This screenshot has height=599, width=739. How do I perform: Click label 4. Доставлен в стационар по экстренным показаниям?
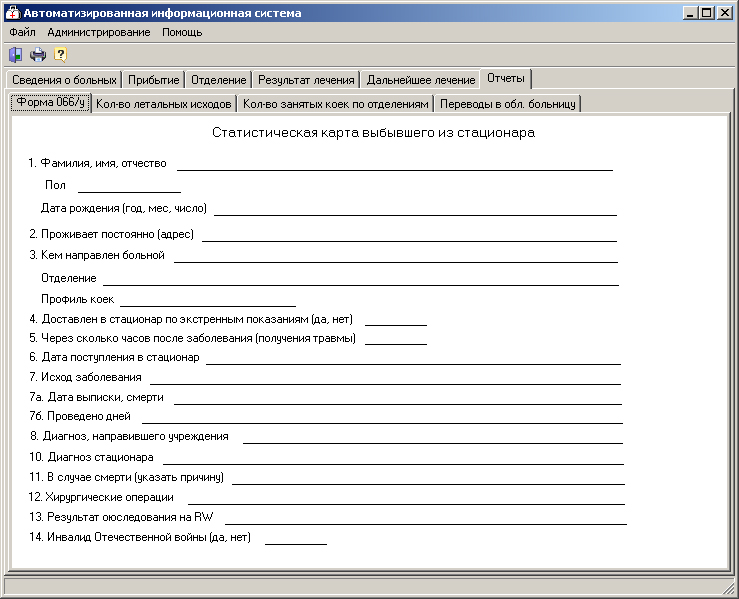pyautogui.click(x=191, y=319)
